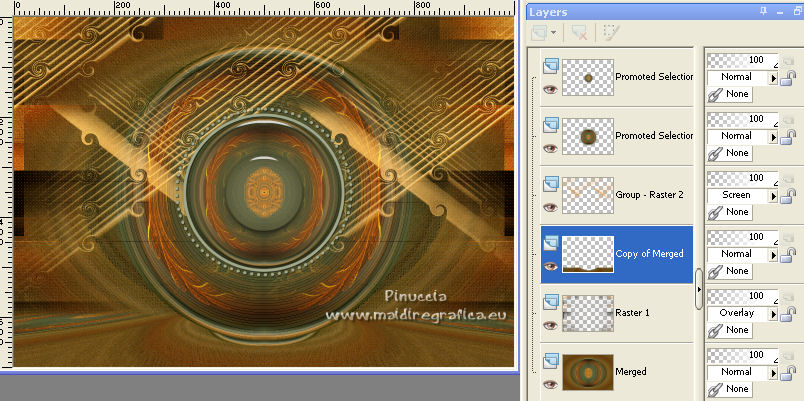
Task: Pin the Layers palette with pushpin icon
Action: (x=764, y=11)
